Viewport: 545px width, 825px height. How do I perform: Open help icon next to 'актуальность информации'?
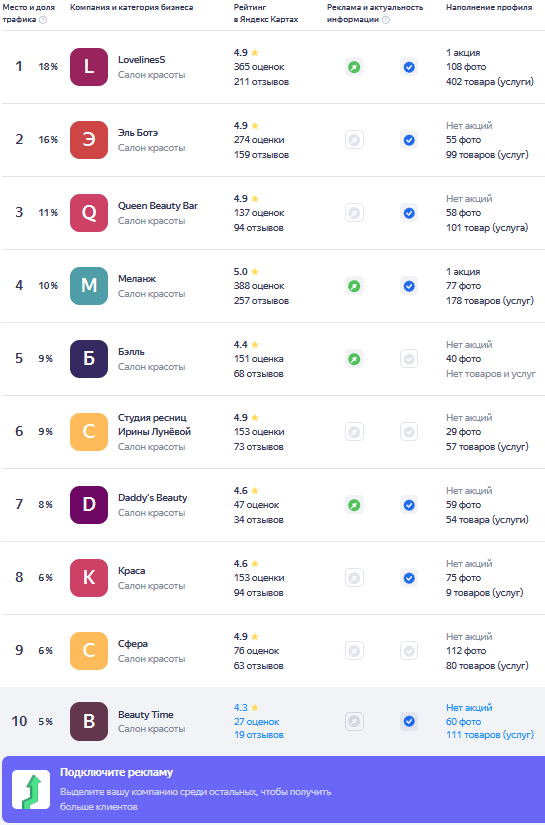[386, 19]
